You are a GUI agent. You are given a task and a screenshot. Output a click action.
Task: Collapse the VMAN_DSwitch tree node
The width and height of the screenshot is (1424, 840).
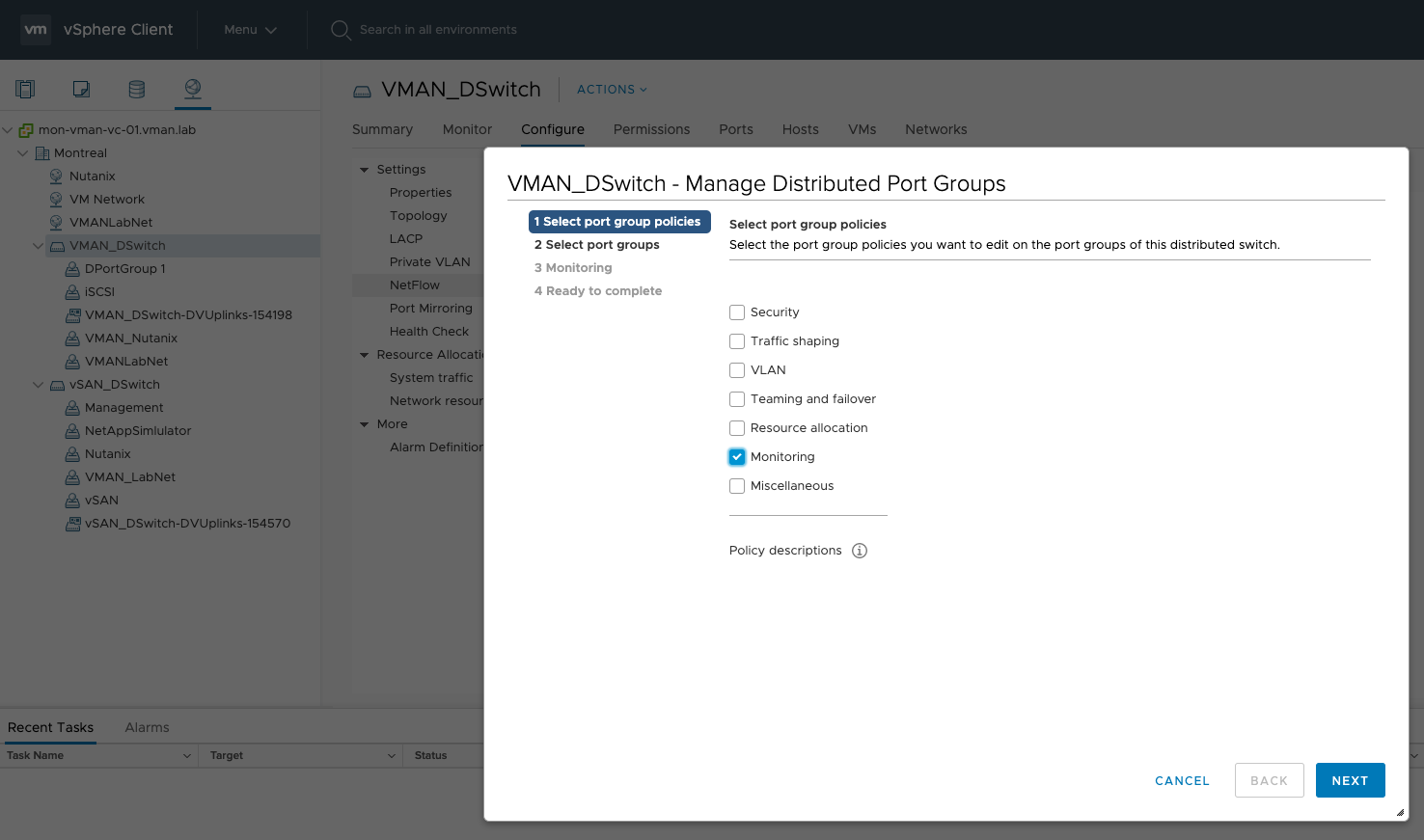pyautogui.click(x=38, y=246)
